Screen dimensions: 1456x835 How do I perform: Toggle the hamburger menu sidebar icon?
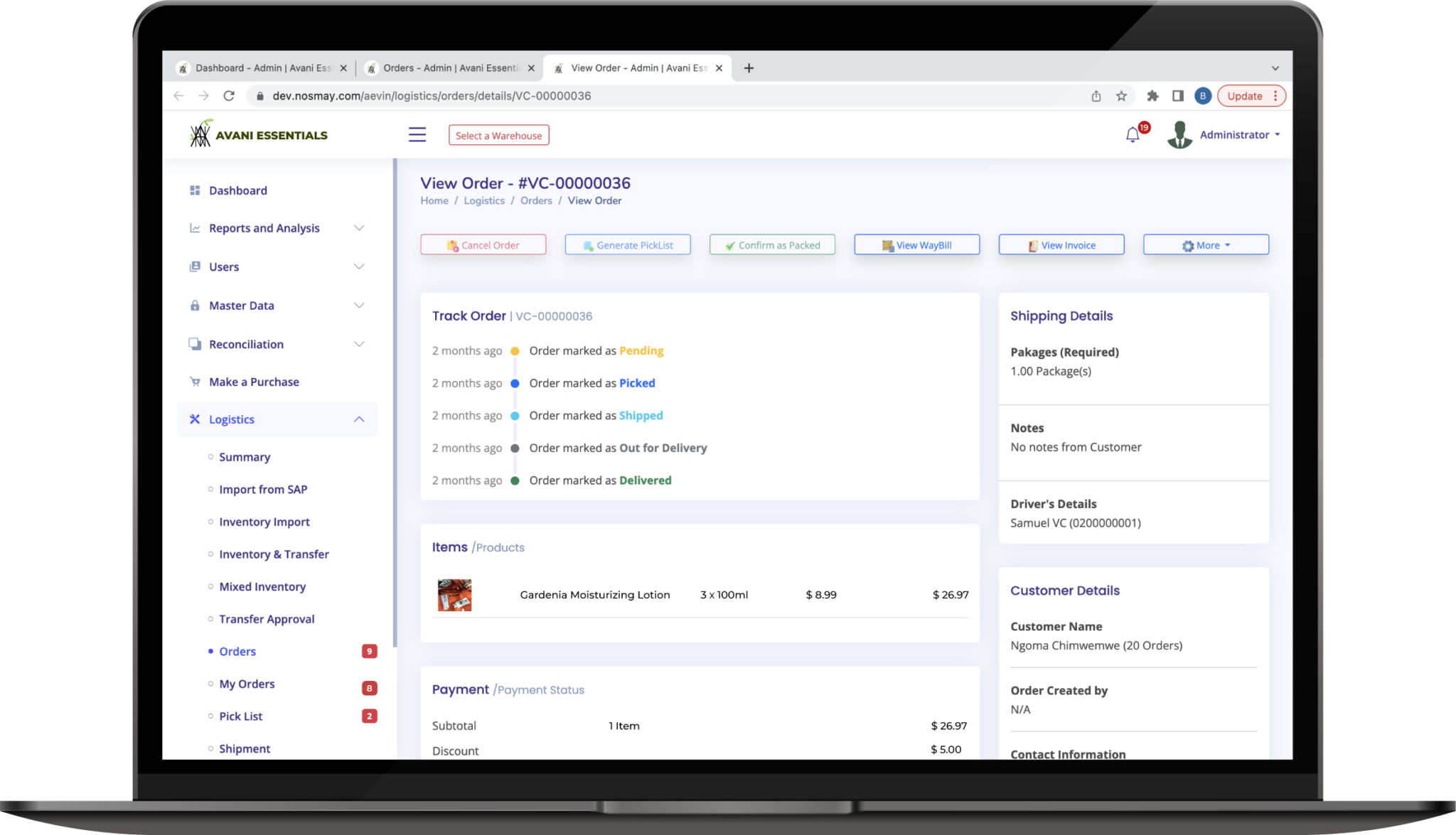[417, 134]
